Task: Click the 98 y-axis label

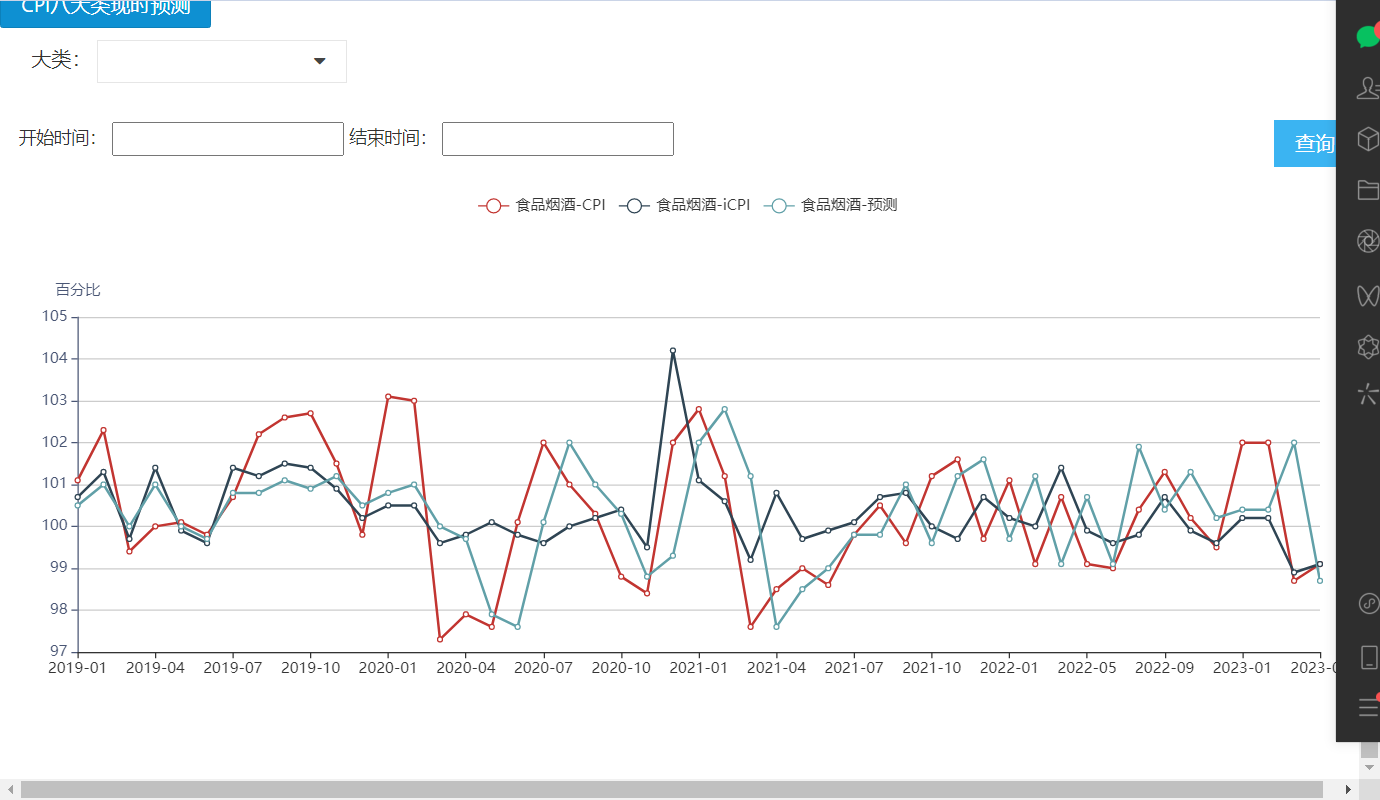Action: (x=59, y=610)
